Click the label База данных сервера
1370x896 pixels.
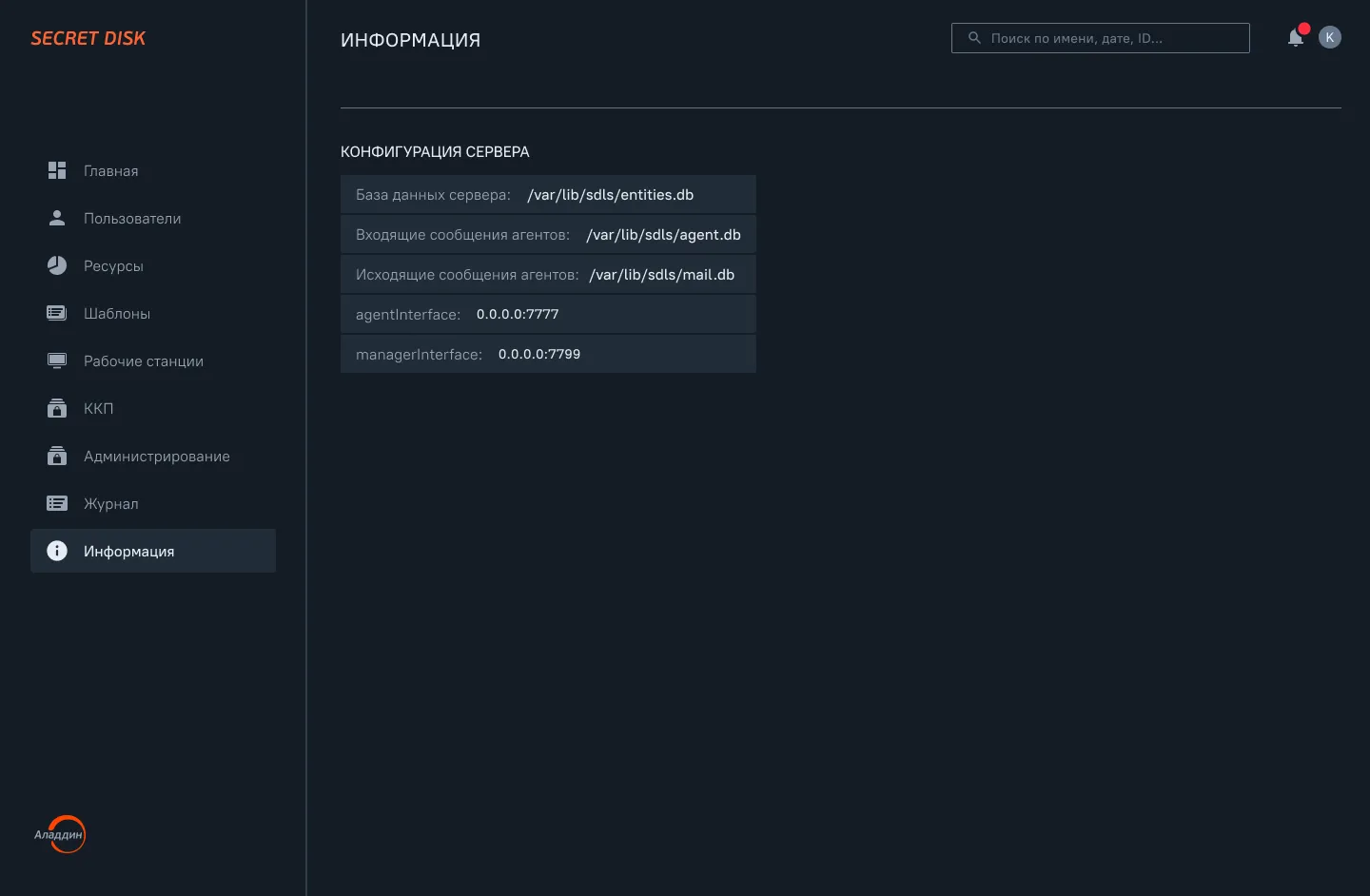coord(433,195)
